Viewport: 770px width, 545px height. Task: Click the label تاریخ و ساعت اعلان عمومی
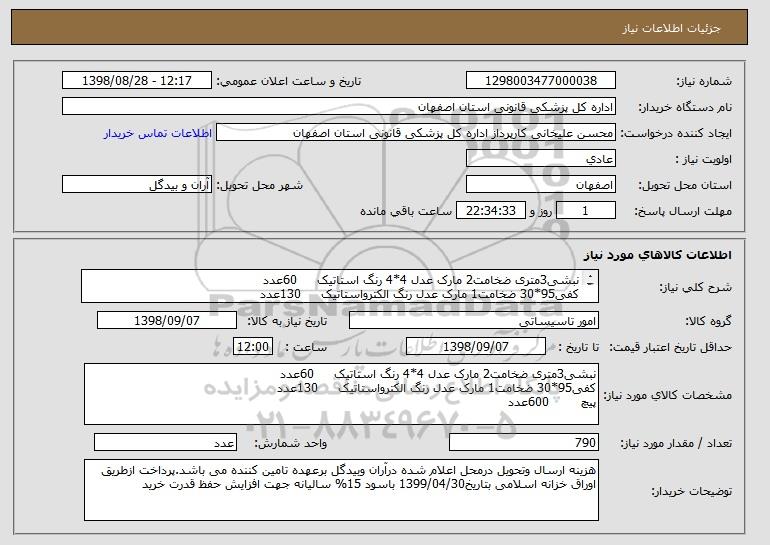[x=289, y=81]
